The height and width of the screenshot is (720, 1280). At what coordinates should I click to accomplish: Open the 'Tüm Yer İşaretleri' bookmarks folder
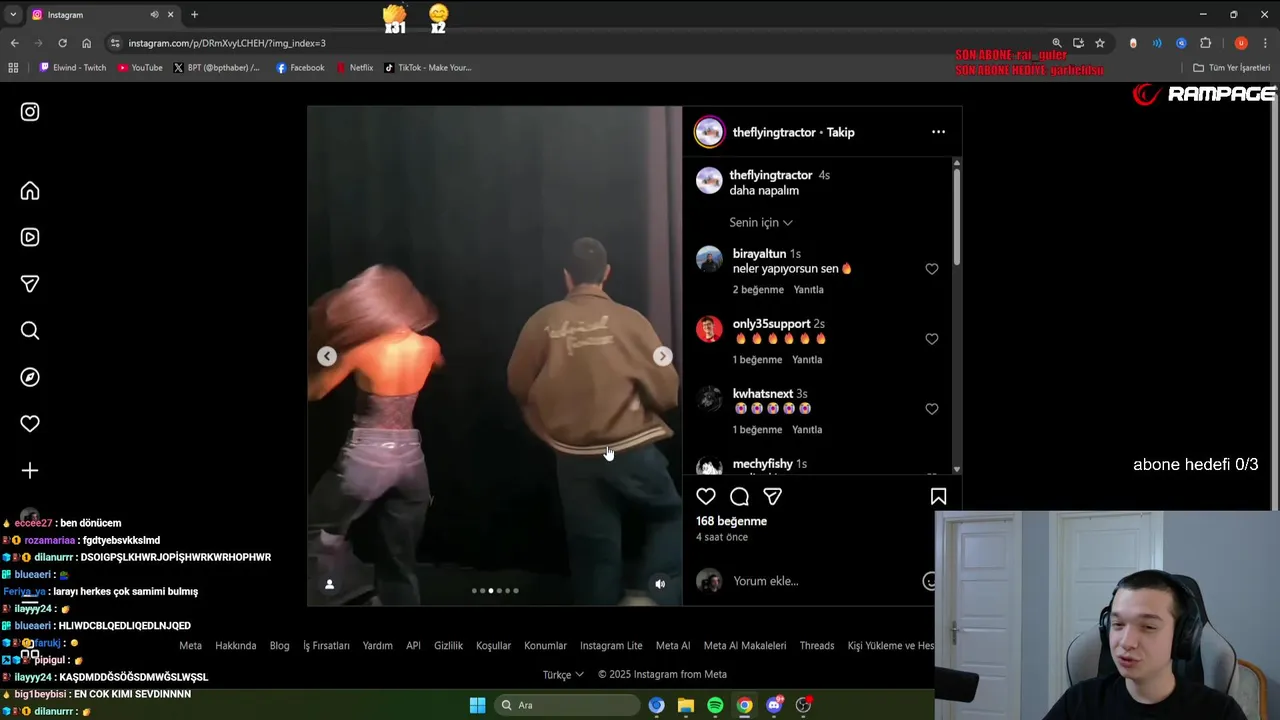tap(1231, 68)
